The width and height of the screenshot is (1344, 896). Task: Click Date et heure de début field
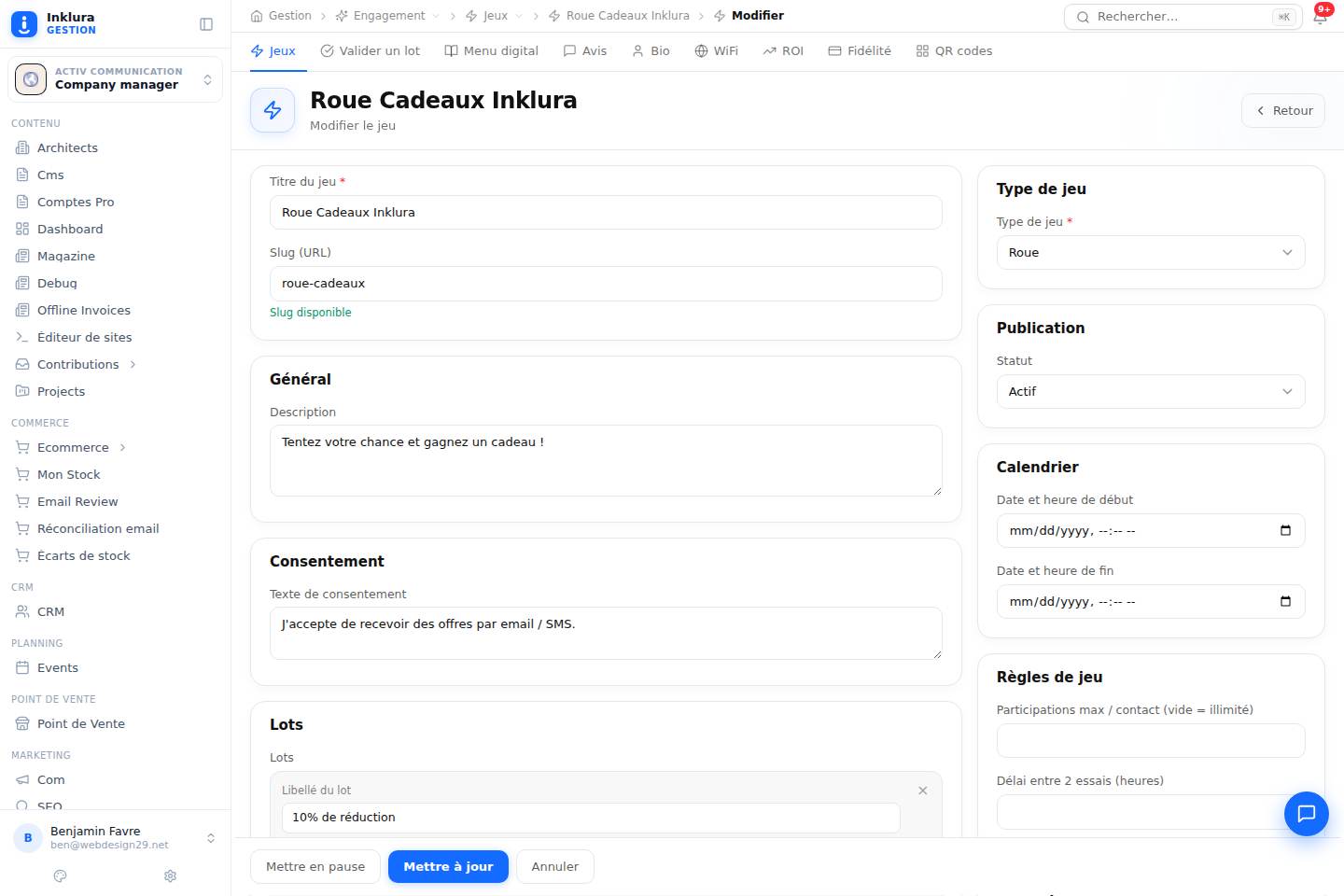click(1150, 530)
